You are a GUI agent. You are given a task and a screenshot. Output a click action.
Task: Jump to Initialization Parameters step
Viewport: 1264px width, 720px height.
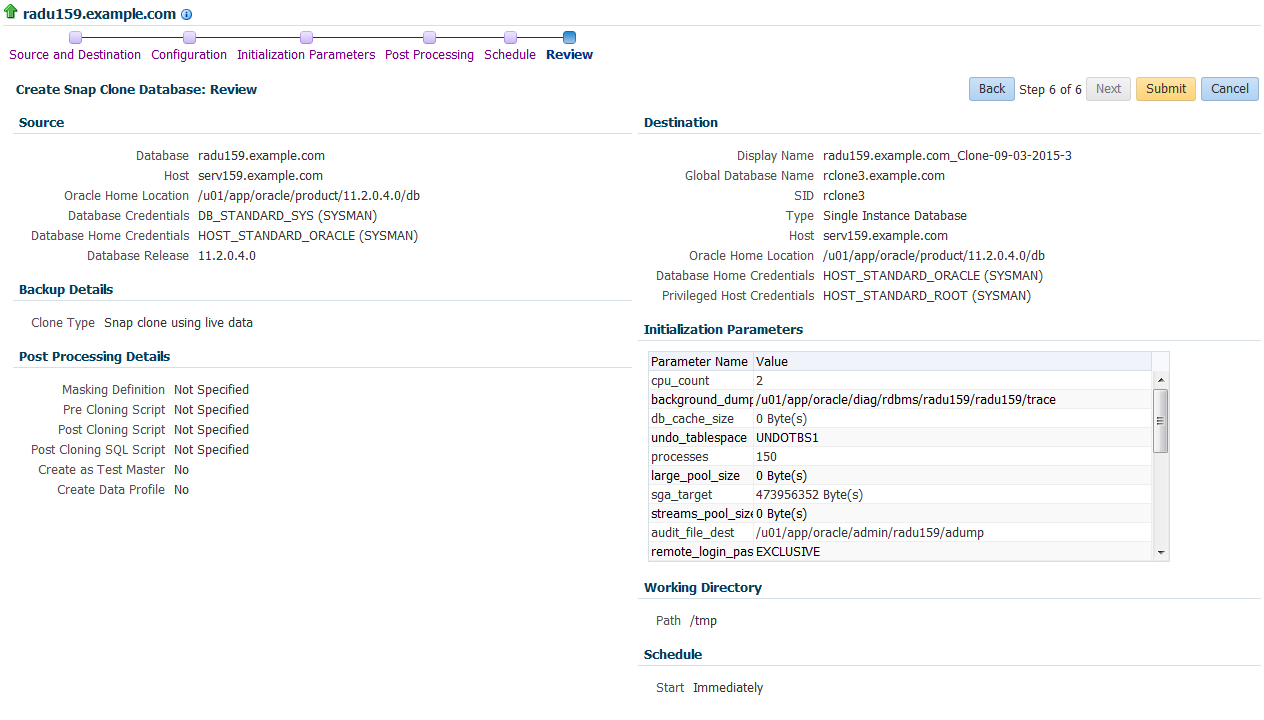(306, 55)
